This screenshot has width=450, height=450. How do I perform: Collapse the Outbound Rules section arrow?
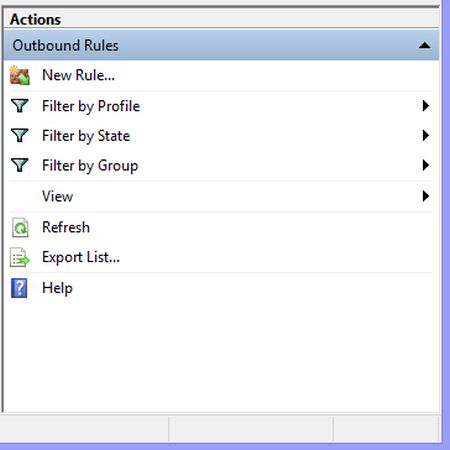tap(424, 45)
